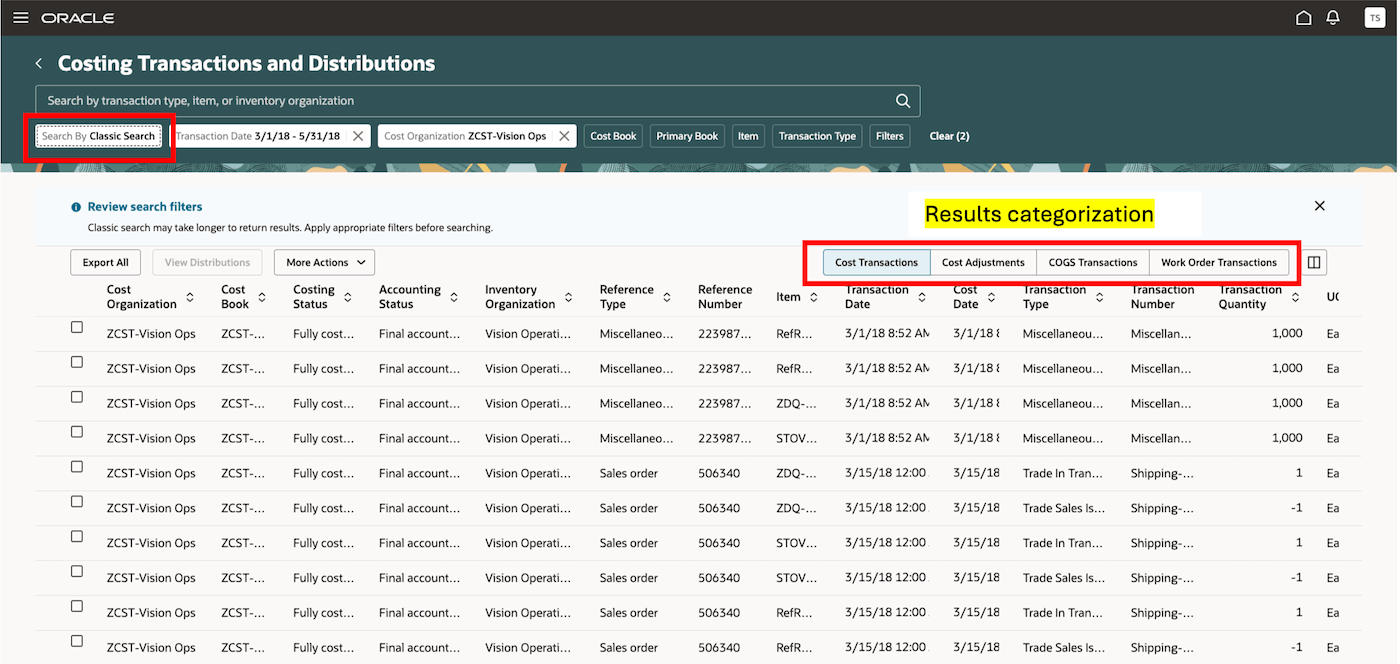Click first 506340 reference number cell

[719, 473]
